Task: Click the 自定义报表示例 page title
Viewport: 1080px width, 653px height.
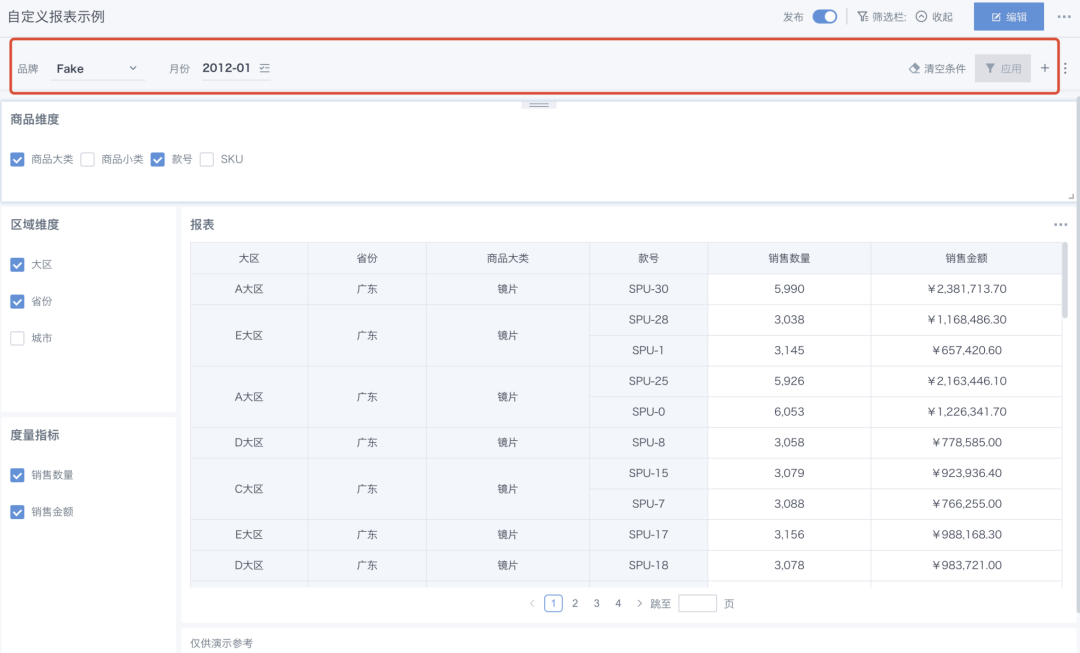Action: pyautogui.click(x=56, y=17)
